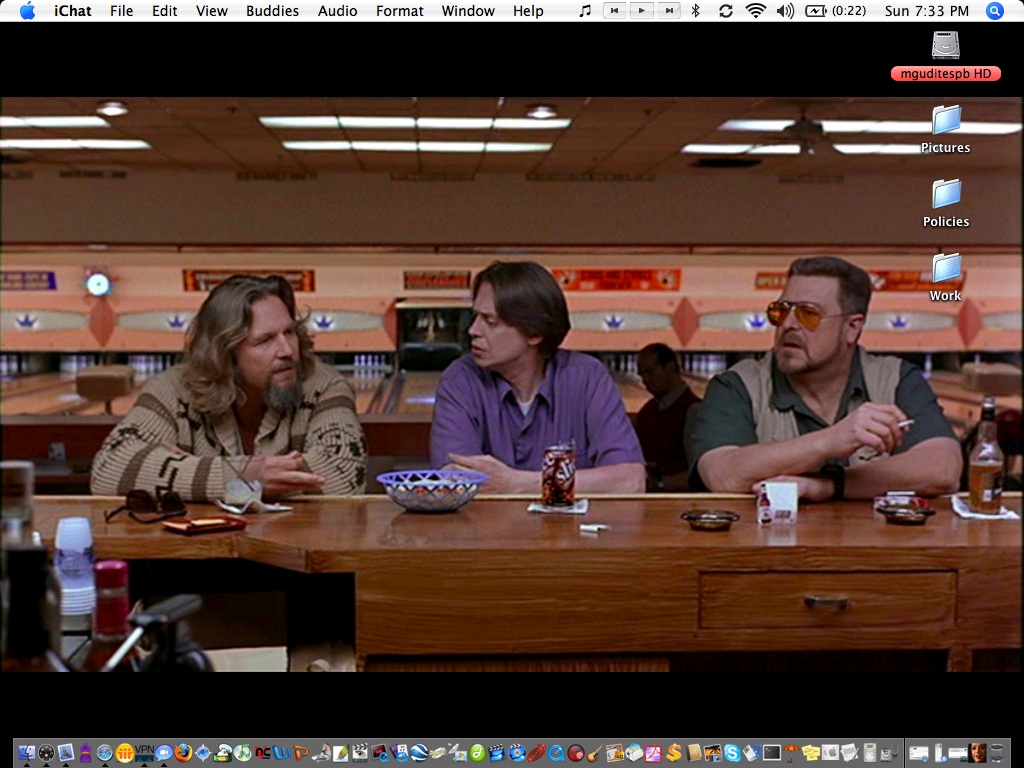The height and width of the screenshot is (768, 1024).
Task: Open the iChat application menu
Action: point(72,11)
